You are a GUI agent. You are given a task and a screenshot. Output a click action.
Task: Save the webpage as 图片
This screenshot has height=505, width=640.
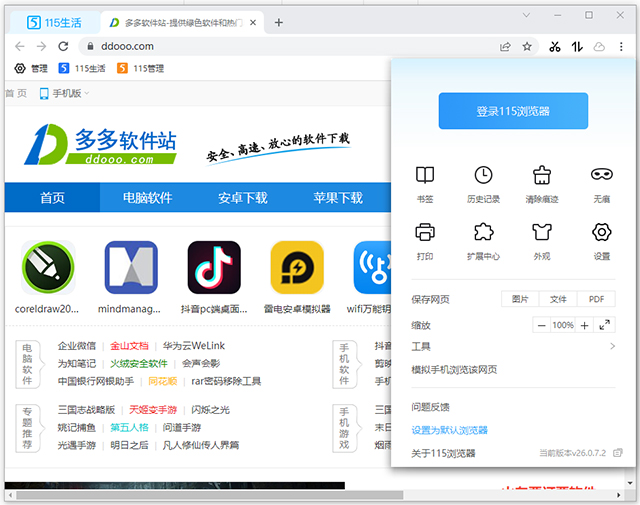pos(520,299)
